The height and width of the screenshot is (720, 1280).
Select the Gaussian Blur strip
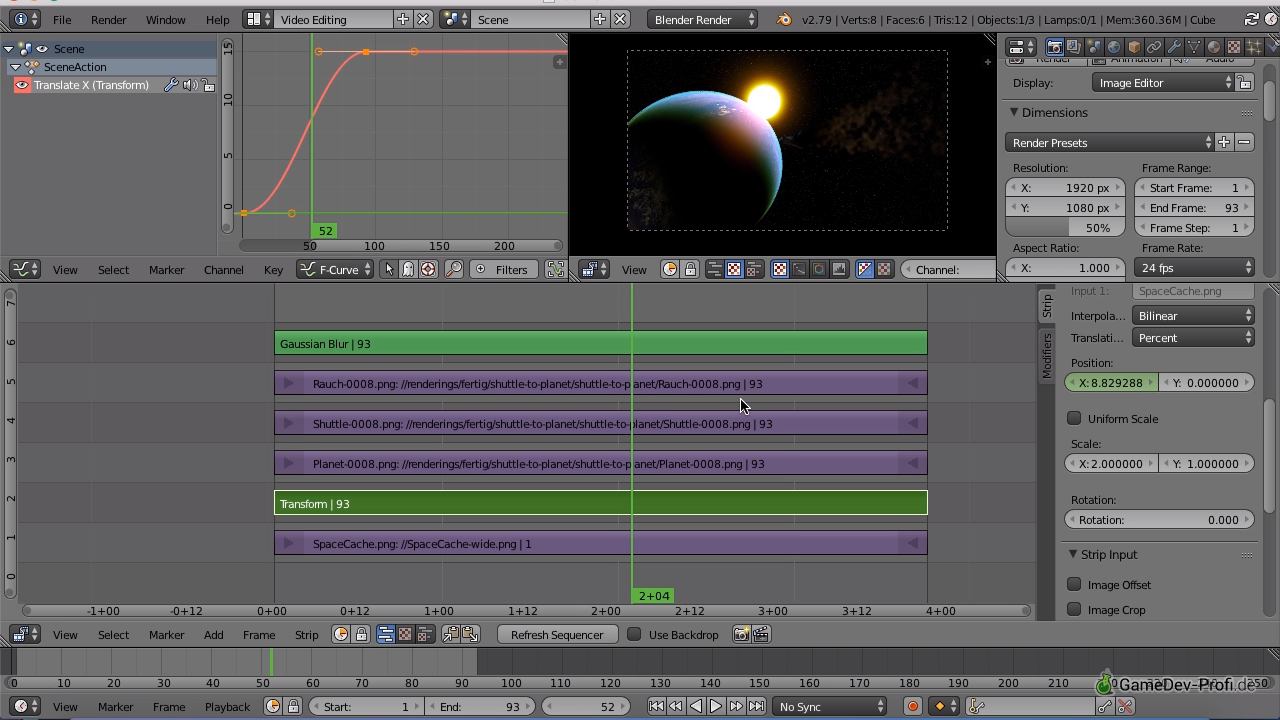click(x=600, y=343)
